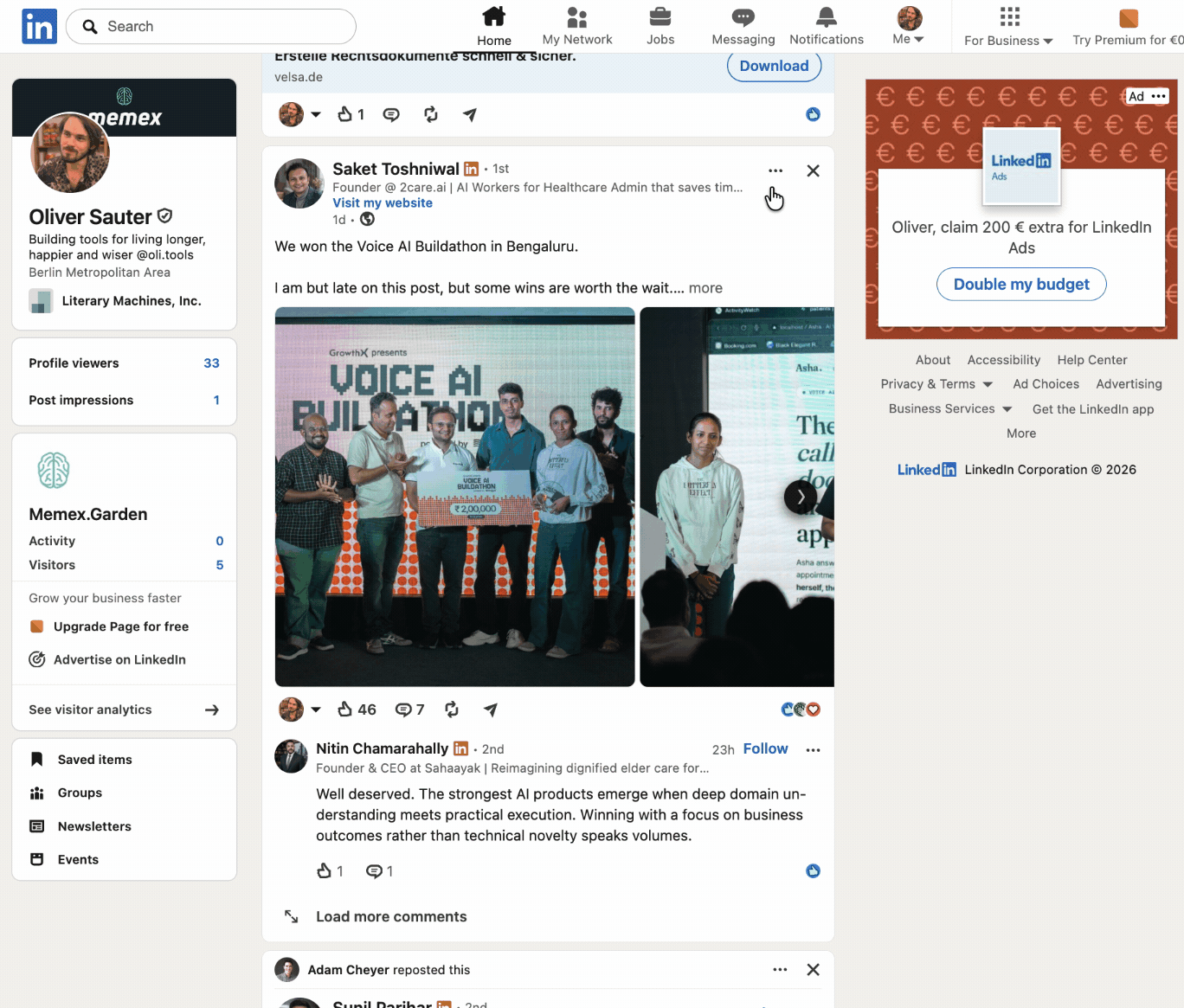Like Saket Toshniwal's Voice AI post
Screen dimensions: 1184x1008
[x=357, y=709]
